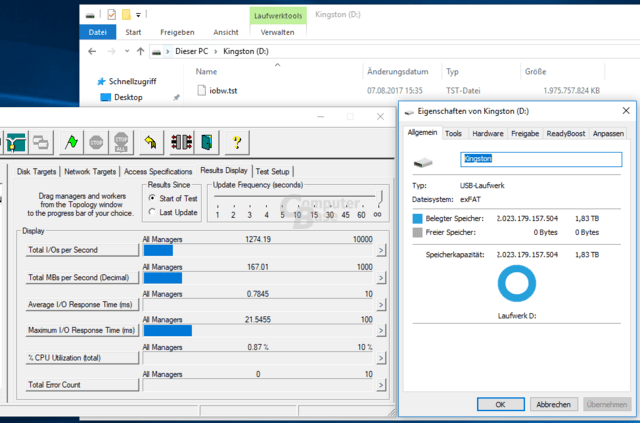Switch to Tools tab in Eigenschaften dialog
The height and width of the screenshot is (423, 640).
(453, 134)
